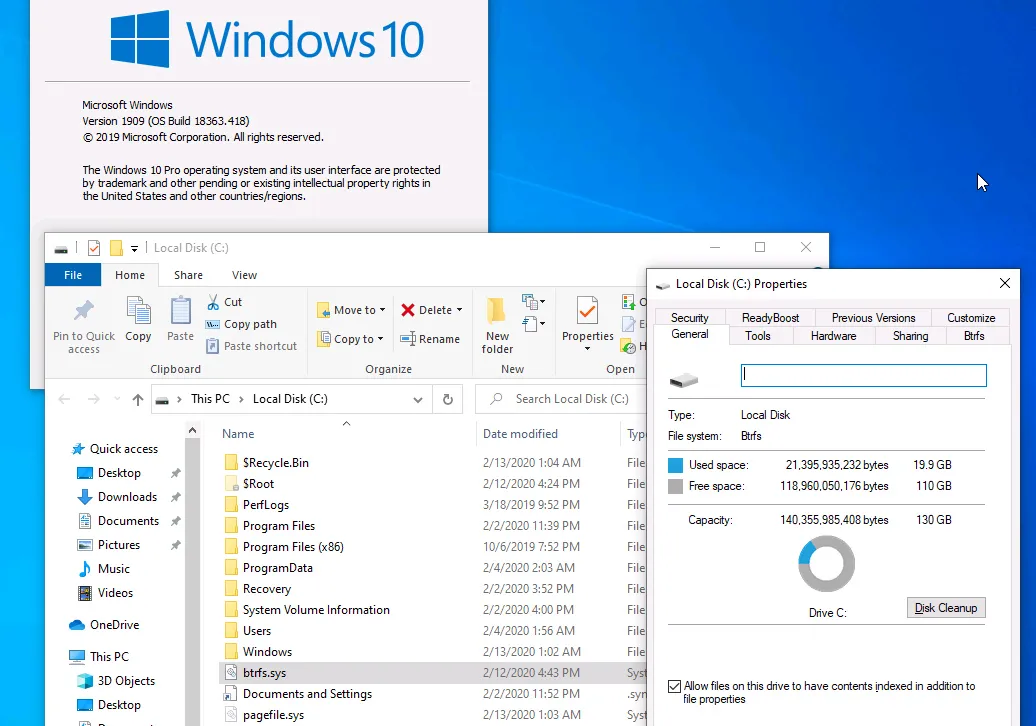The width and height of the screenshot is (1036, 726).
Task: Toggle the index files on drive checkbox
Action: [x=675, y=687]
